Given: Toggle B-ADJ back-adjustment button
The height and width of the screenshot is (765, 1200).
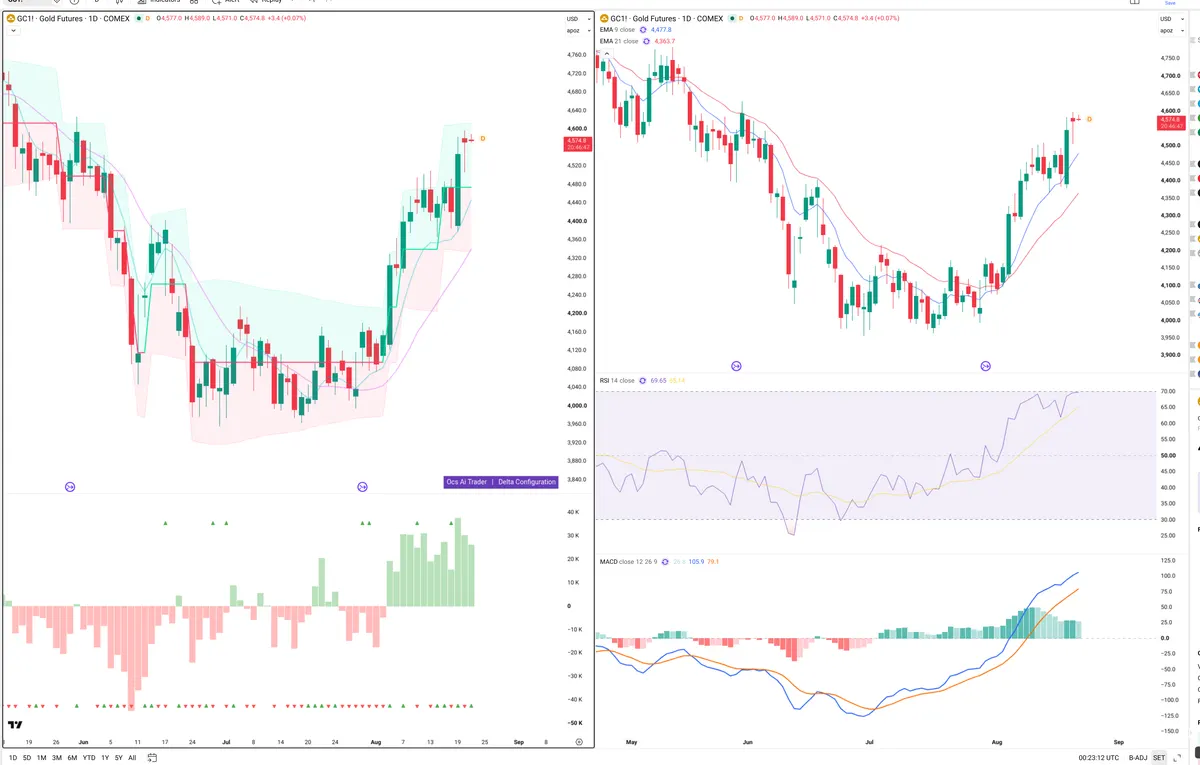Looking at the screenshot, I should (1138, 758).
